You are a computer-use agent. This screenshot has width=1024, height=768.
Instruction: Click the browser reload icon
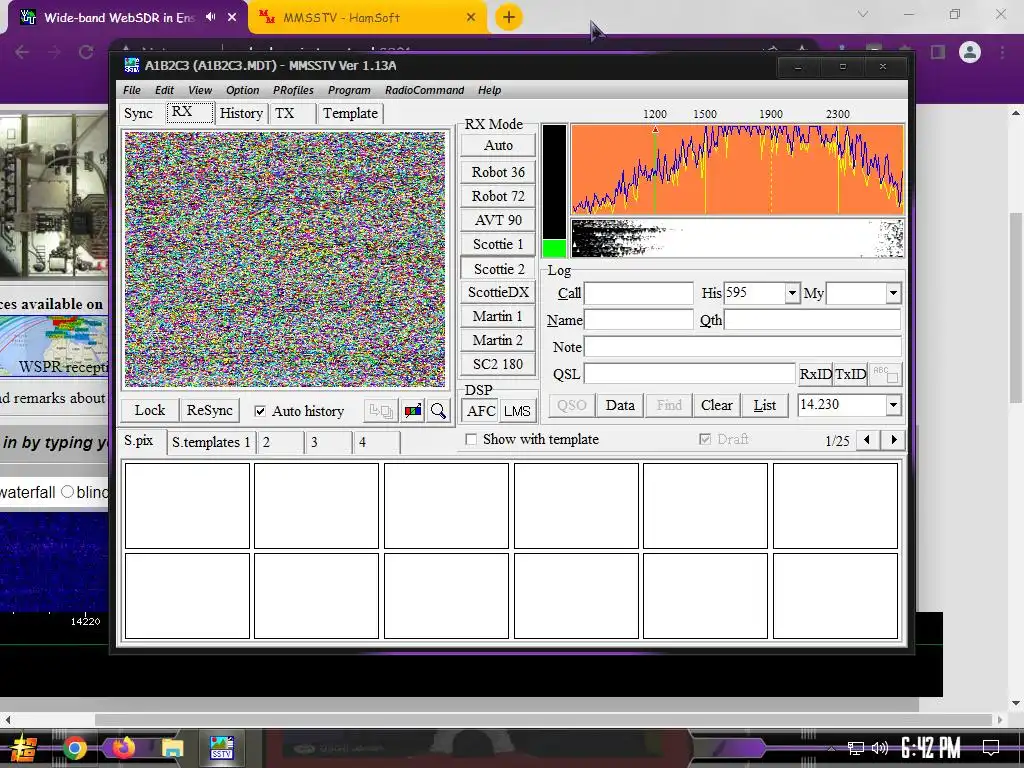pos(86,52)
